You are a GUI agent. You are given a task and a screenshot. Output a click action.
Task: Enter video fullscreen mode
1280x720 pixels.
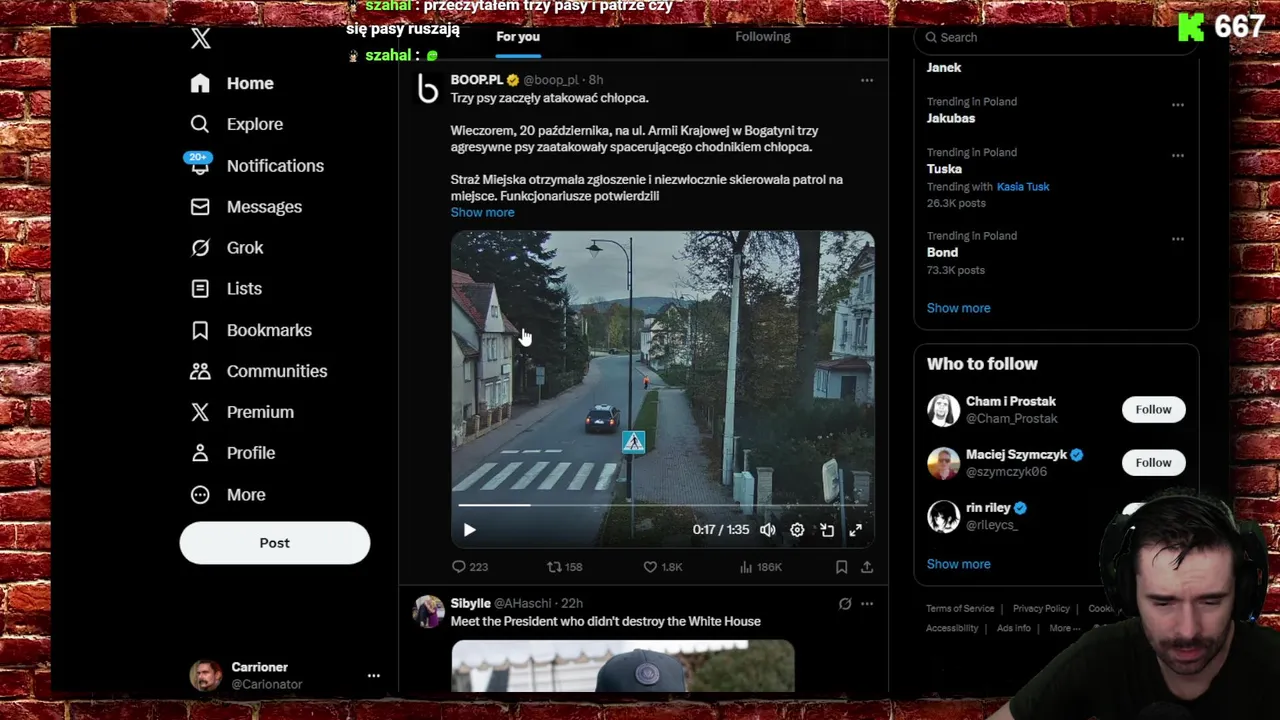click(856, 530)
